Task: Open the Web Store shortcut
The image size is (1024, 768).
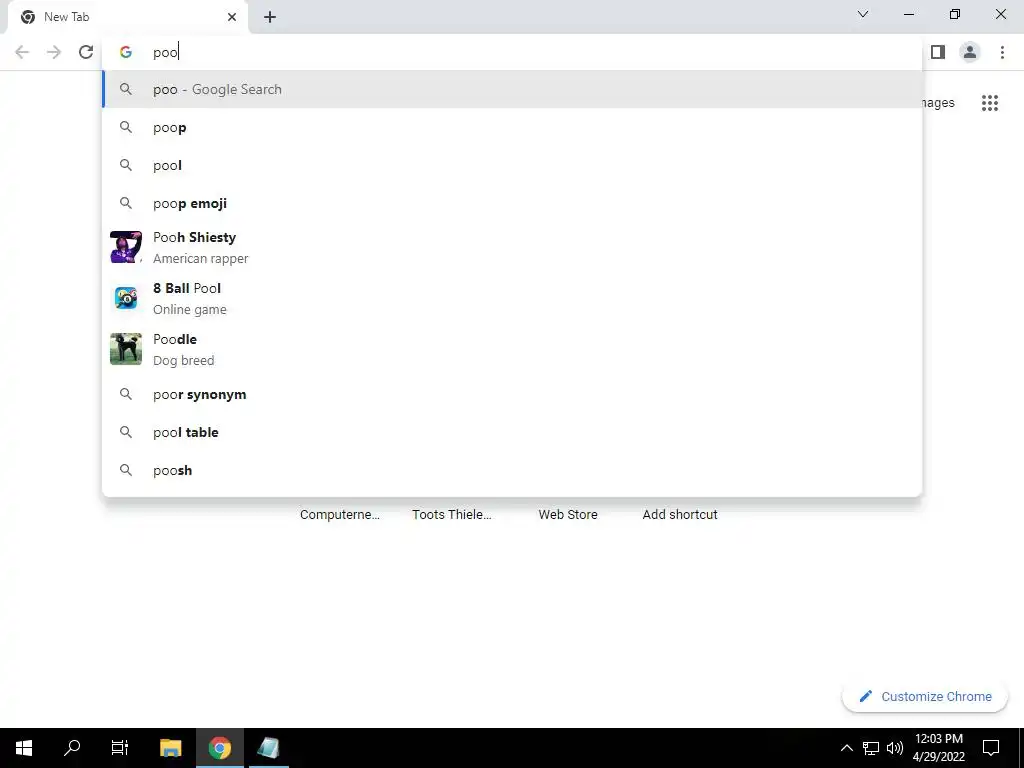Action: click(568, 515)
